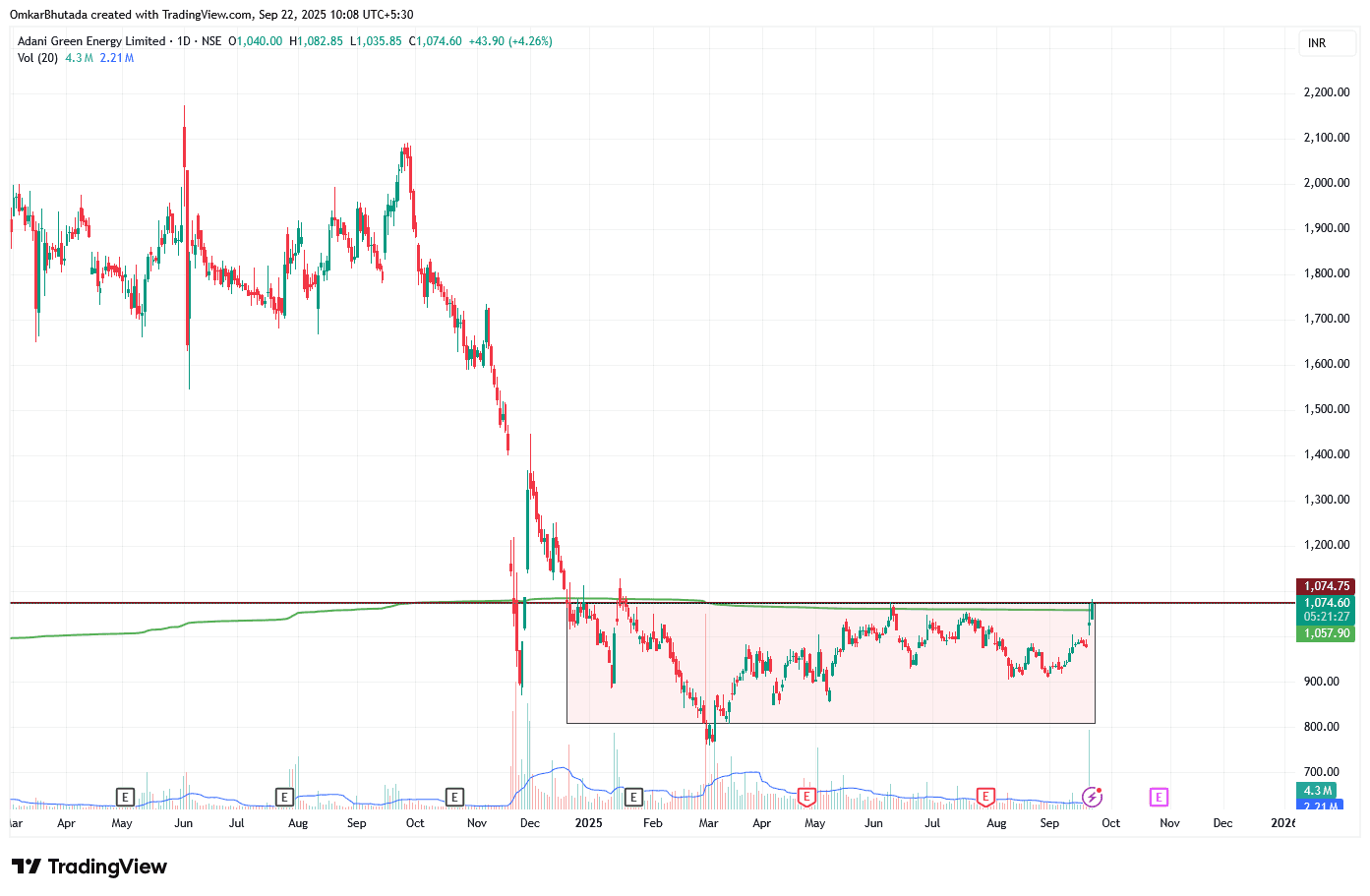Click the Dec label just before 2025
This screenshot has height=896, width=1370.
click(529, 823)
